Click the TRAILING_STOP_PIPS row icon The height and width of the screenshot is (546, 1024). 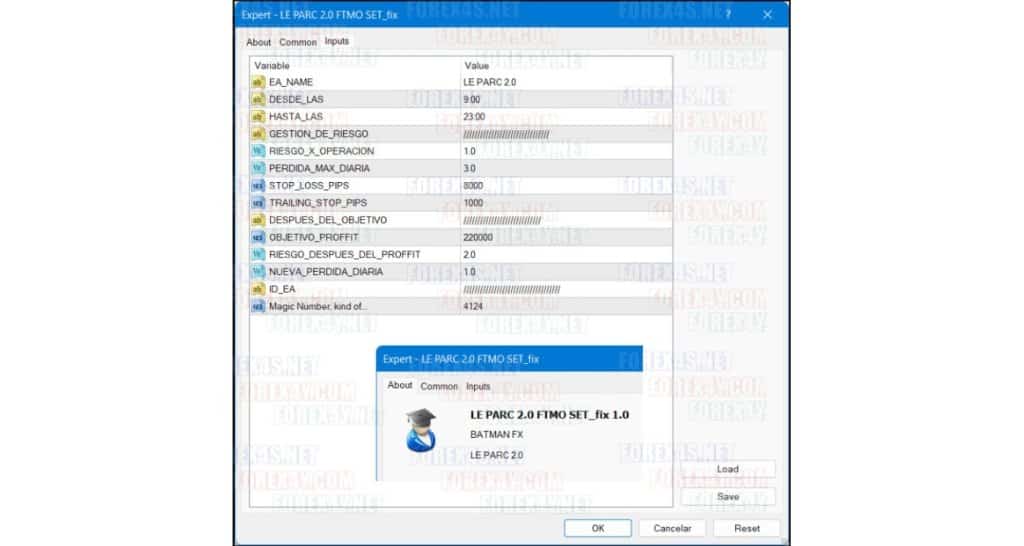pos(258,202)
